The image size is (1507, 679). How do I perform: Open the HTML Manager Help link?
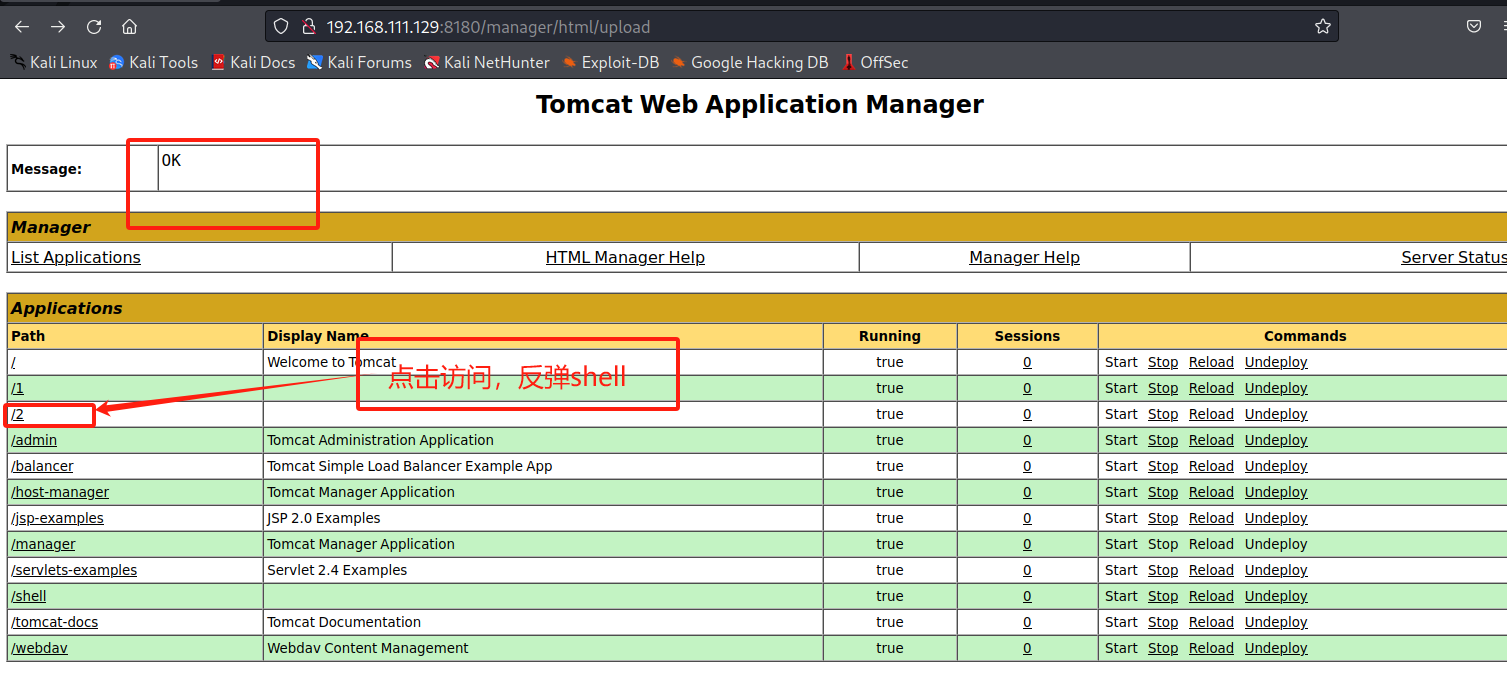tap(625, 257)
